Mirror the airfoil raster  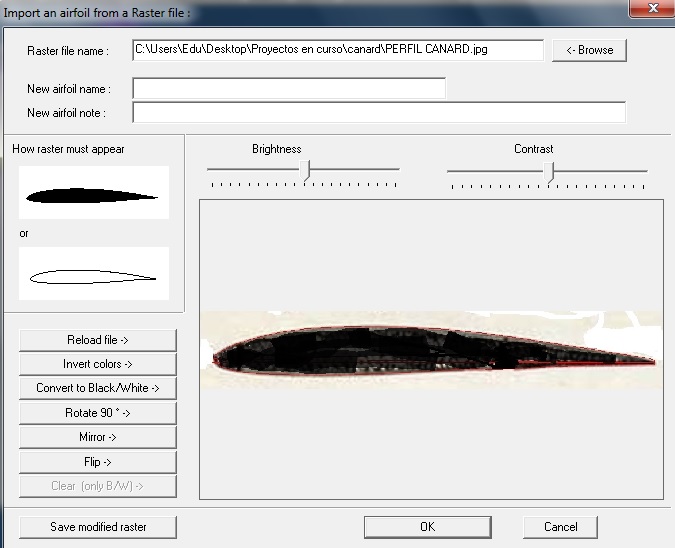coord(98,437)
